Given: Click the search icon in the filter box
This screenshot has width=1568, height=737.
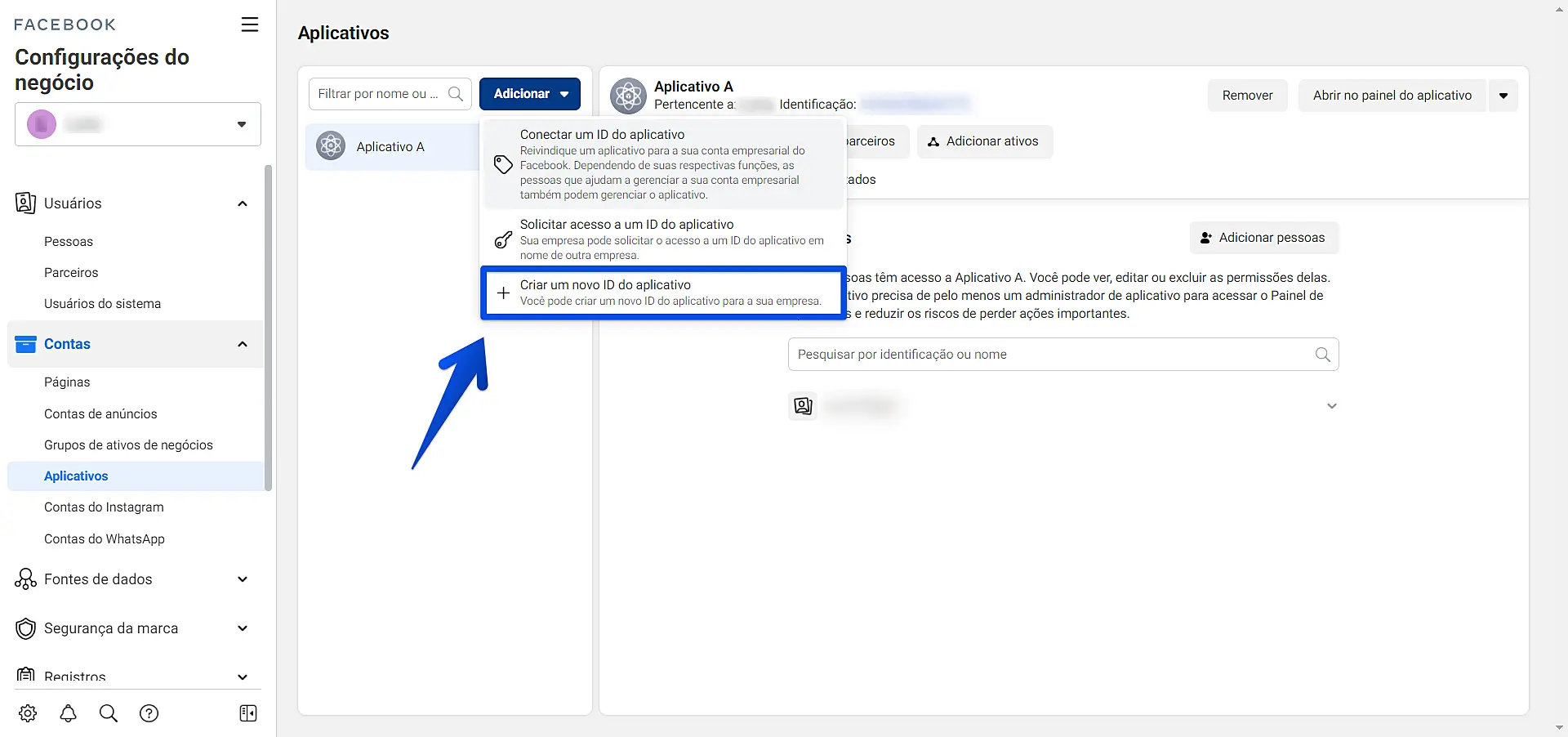Looking at the screenshot, I should click(456, 94).
